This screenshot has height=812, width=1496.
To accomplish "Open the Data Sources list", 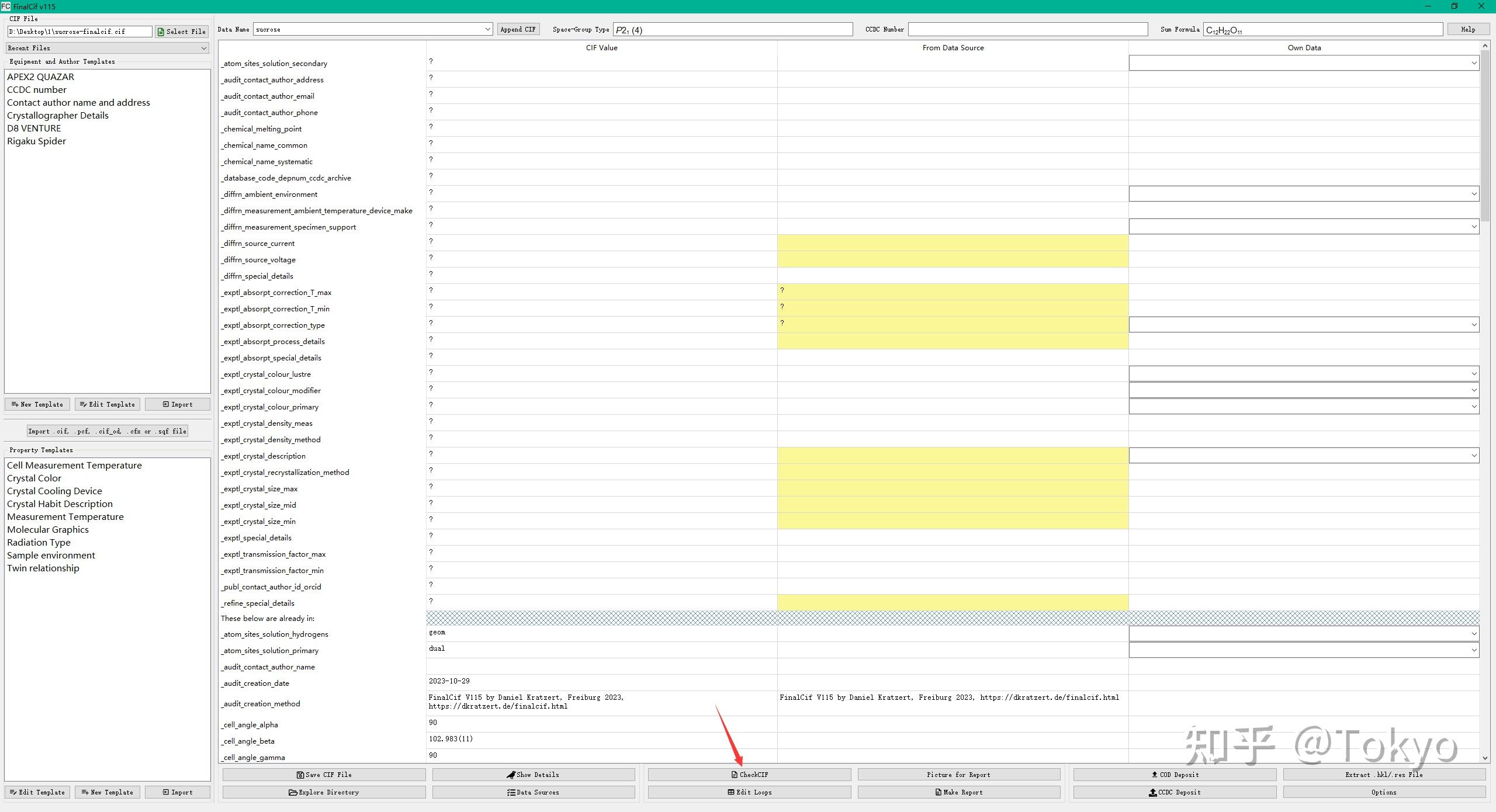I will click(x=533, y=792).
